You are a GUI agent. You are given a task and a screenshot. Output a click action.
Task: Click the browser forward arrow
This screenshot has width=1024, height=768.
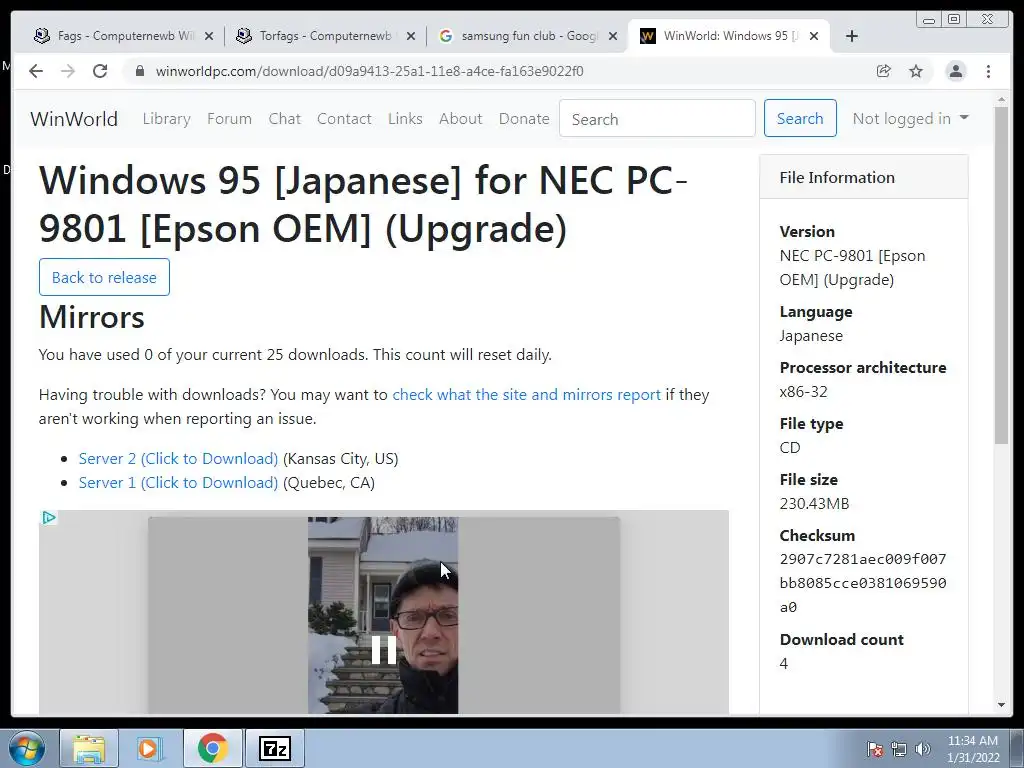[x=68, y=71]
